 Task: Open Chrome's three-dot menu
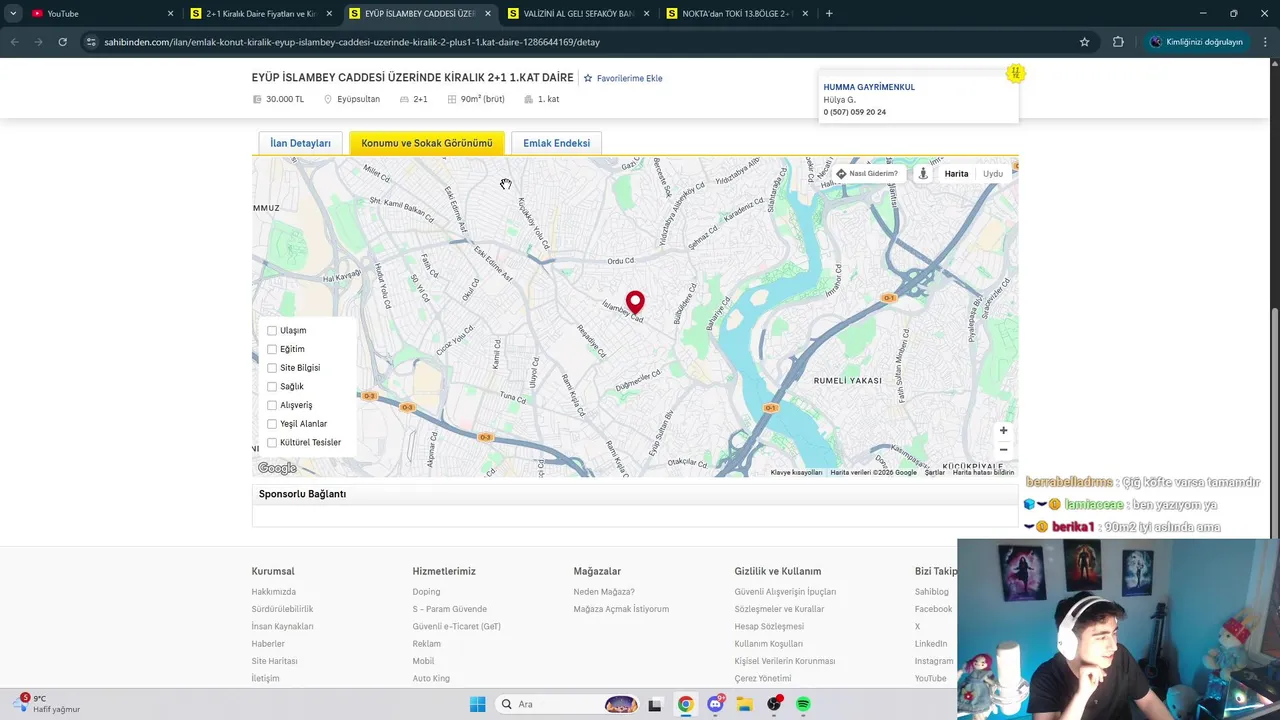click(1265, 42)
